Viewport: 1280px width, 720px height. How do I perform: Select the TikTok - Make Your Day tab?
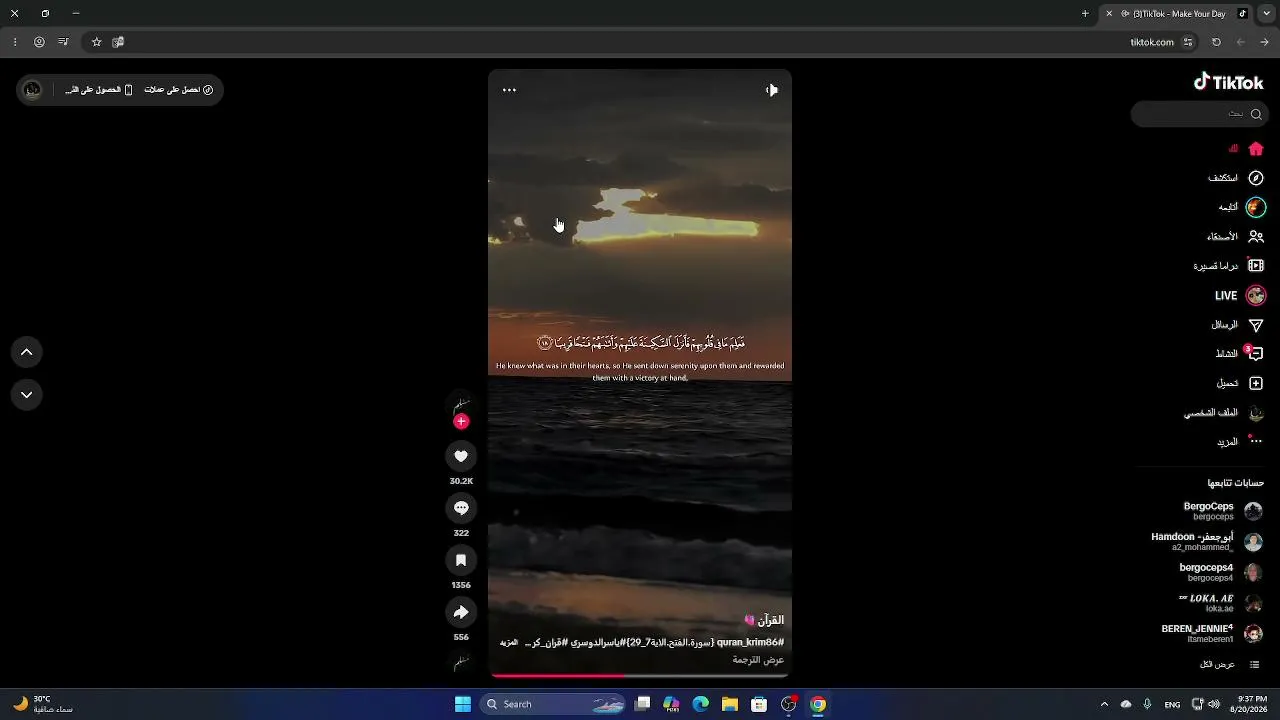point(1176,14)
